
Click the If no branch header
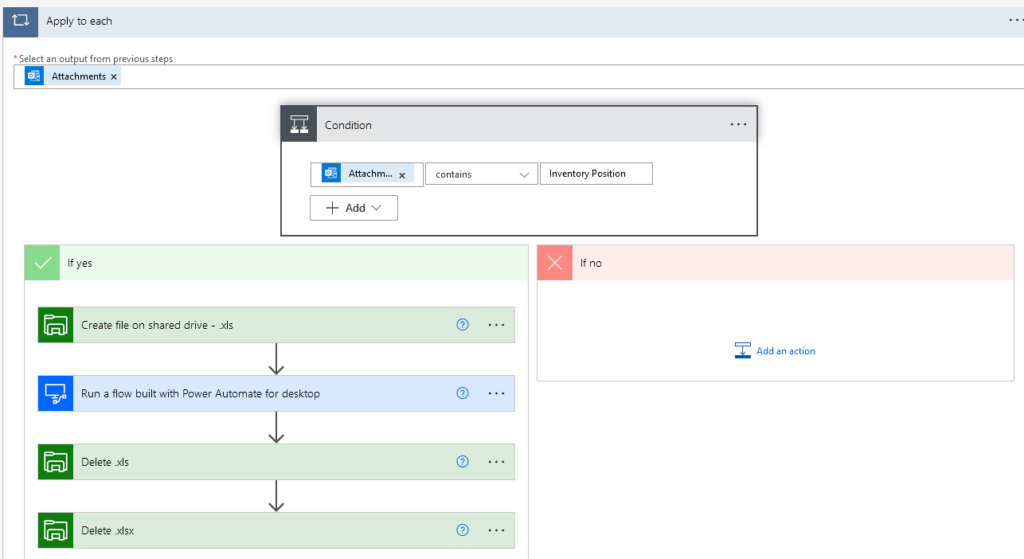pyautogui.click(x=775, y=263)
